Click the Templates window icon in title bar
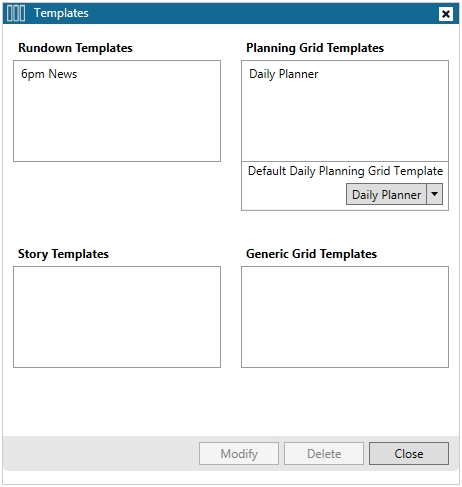Viewport: 462px width, 487px height. click(16, 13)
